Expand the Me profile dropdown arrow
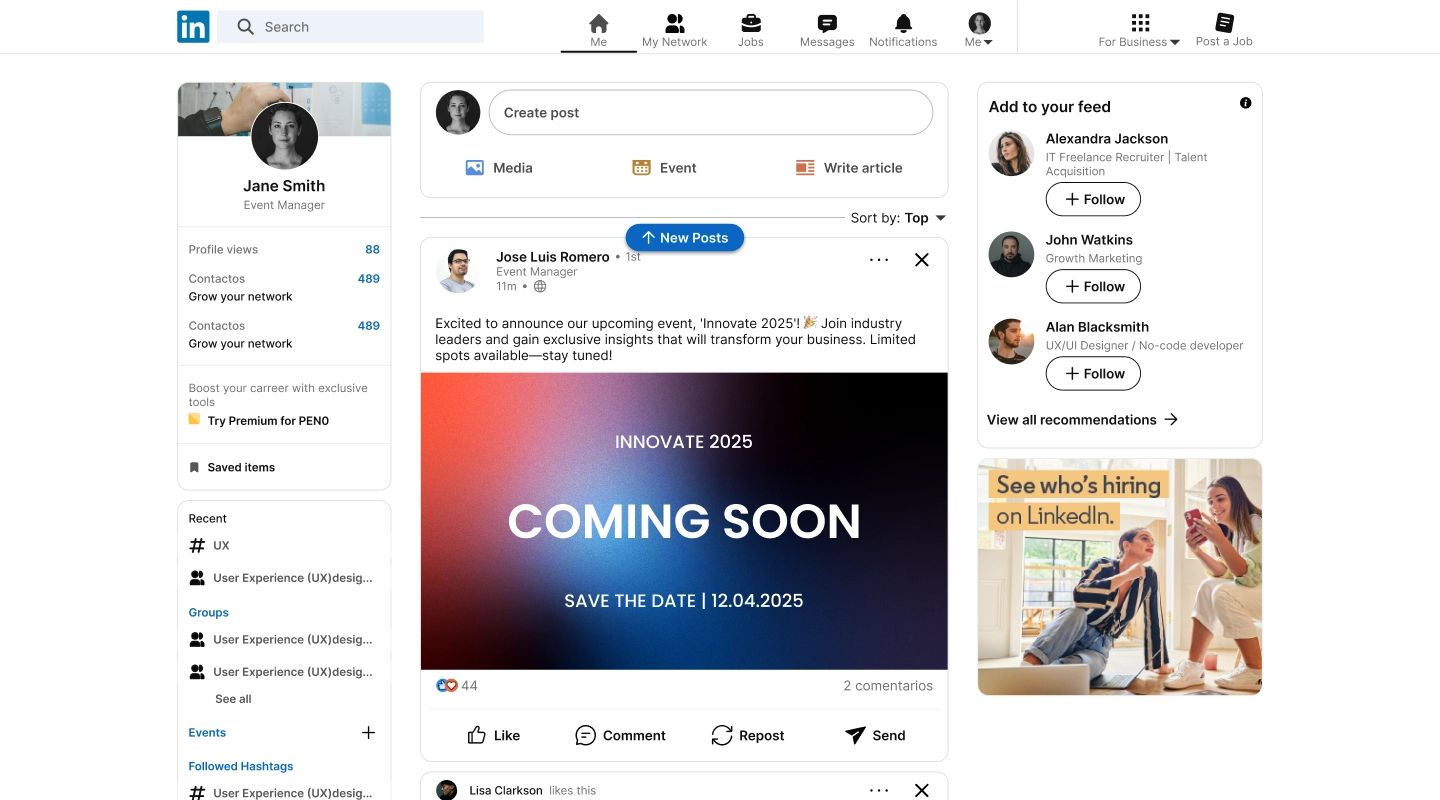 point(990,41)
